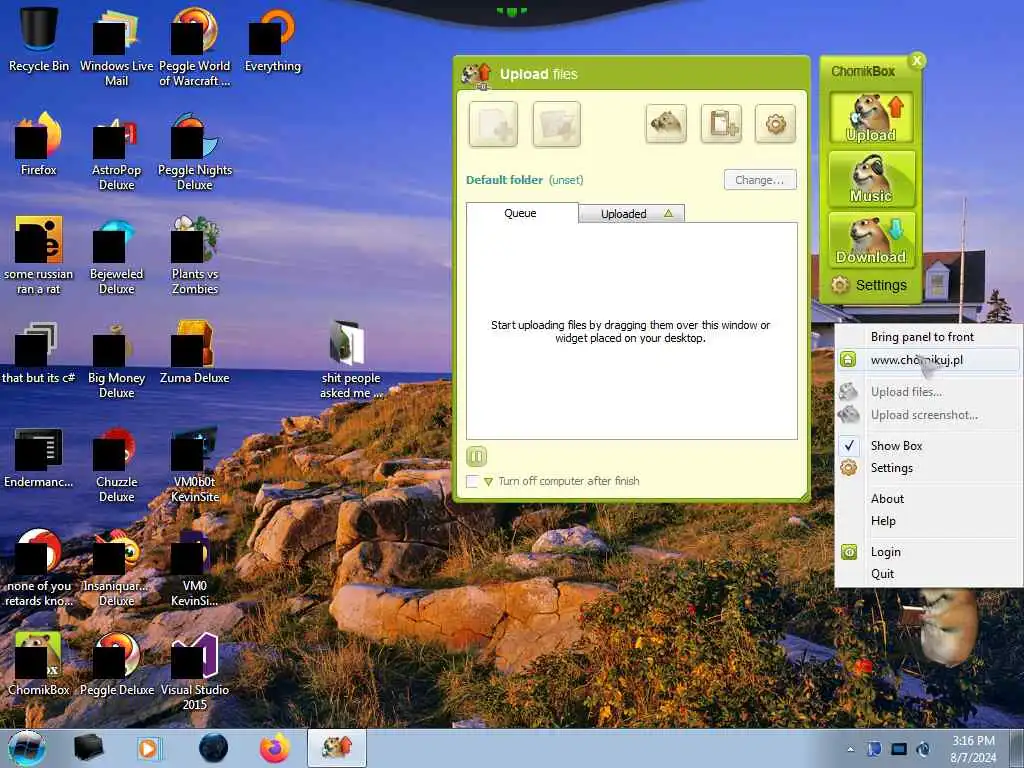This screenshot has height=768, width=1024.
Task: Select the Zuma Deluxe desktop icon
Action: [x=195, y=353]
